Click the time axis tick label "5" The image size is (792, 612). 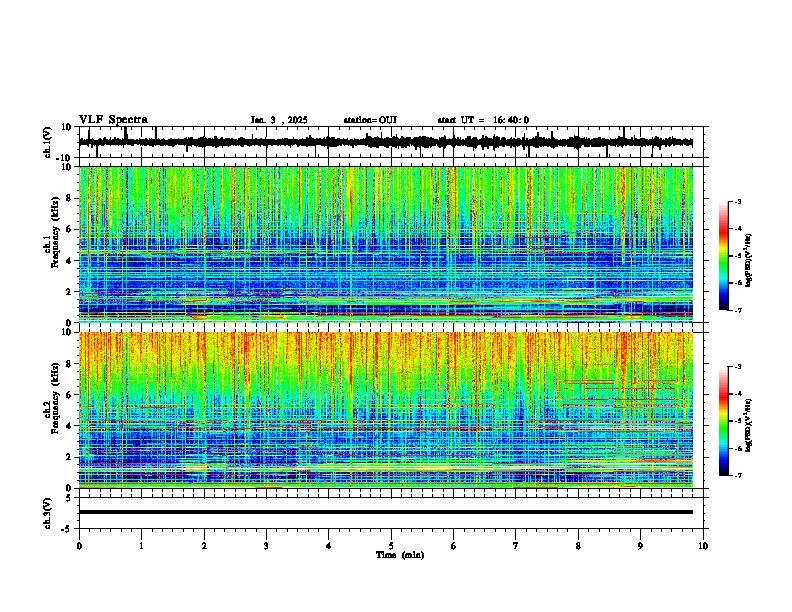[x=391, y=546]
